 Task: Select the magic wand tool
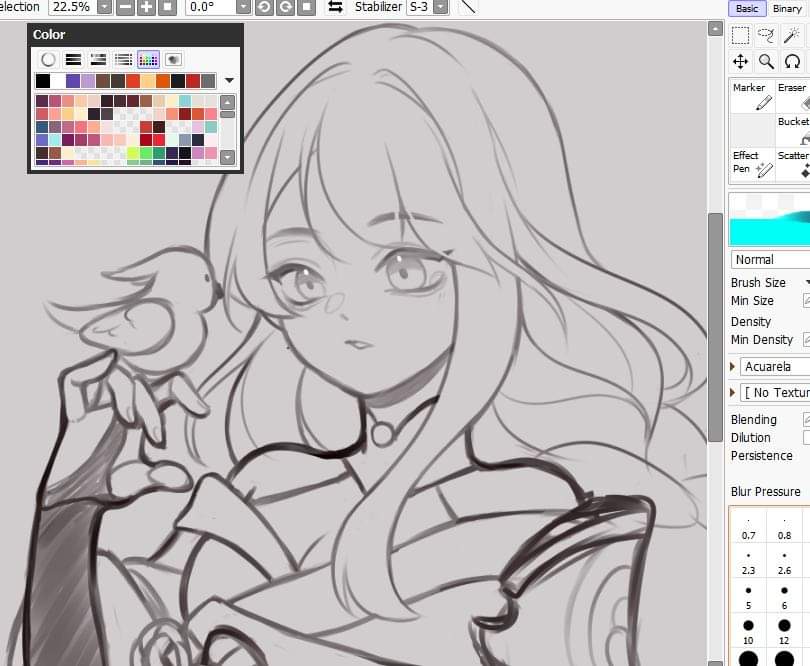[791, 35]
